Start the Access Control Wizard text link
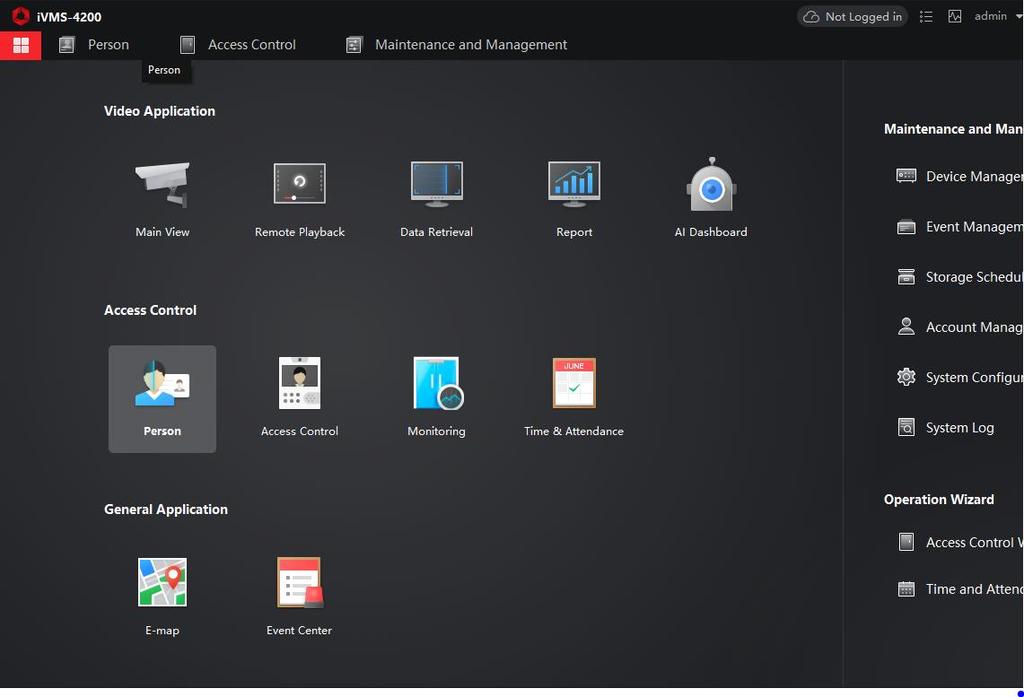1024x697 pixels. (974, 542)
